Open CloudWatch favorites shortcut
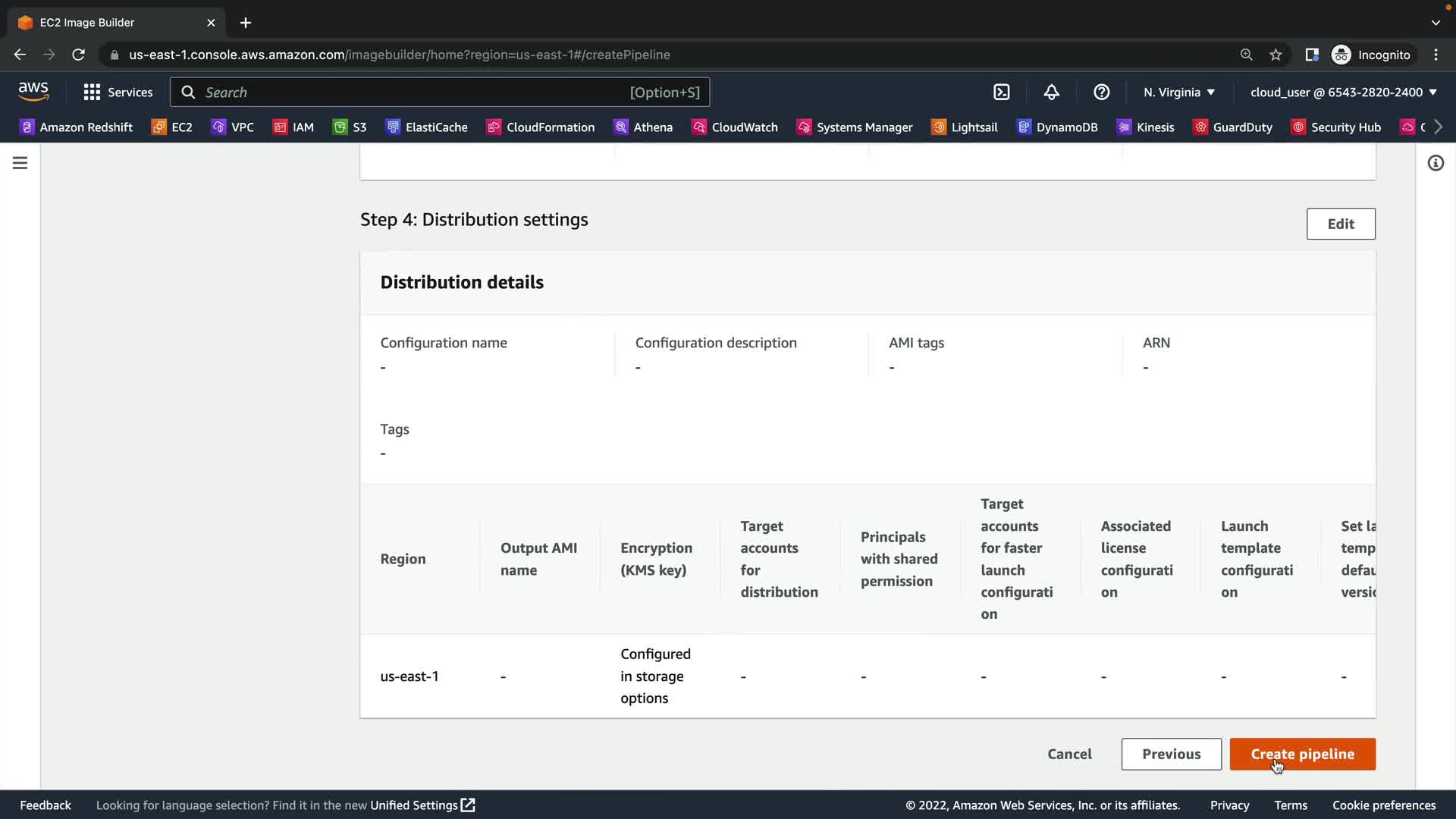Screen dimensions: 1456x819 (x=735, y=127)
